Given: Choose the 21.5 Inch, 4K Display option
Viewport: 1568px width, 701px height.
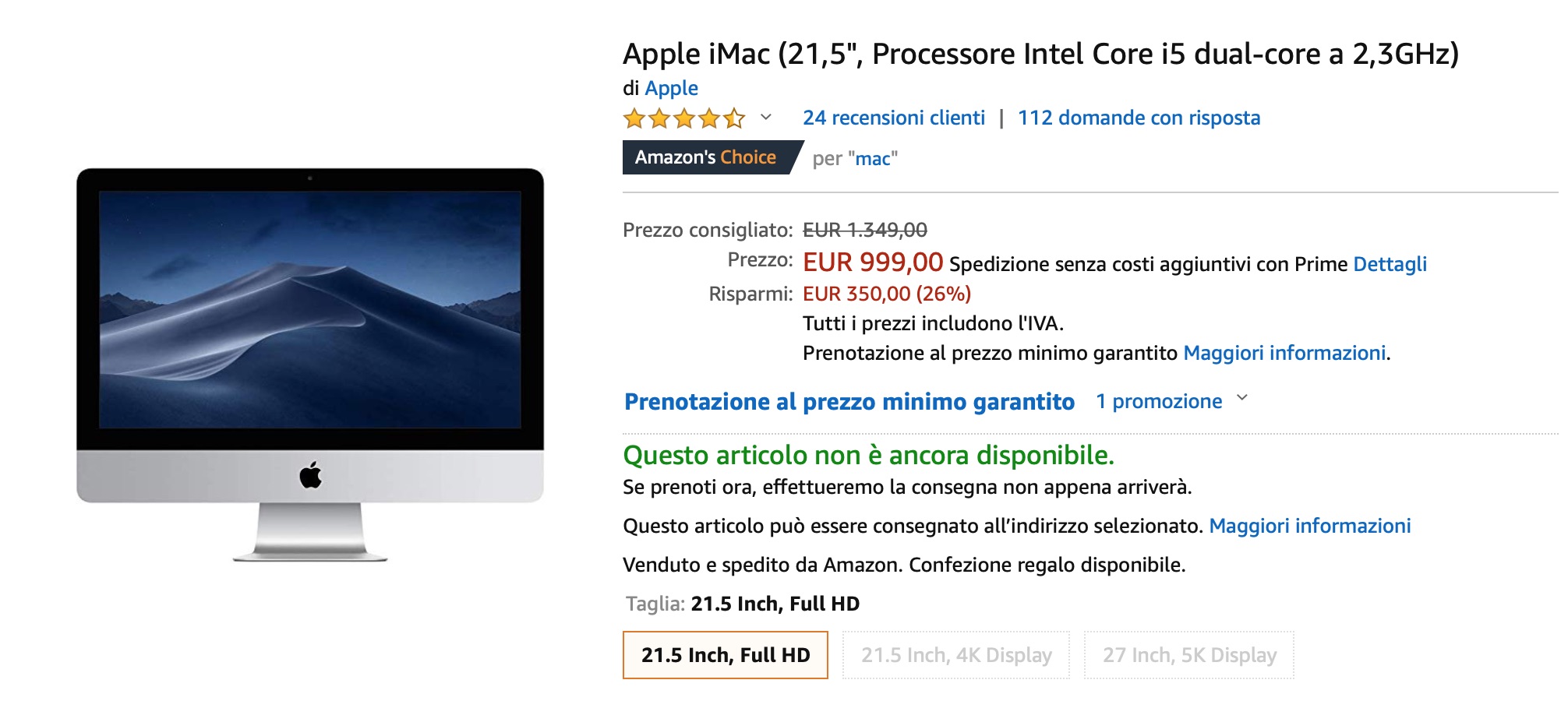Looking at the screenshot, I should 956,655.
